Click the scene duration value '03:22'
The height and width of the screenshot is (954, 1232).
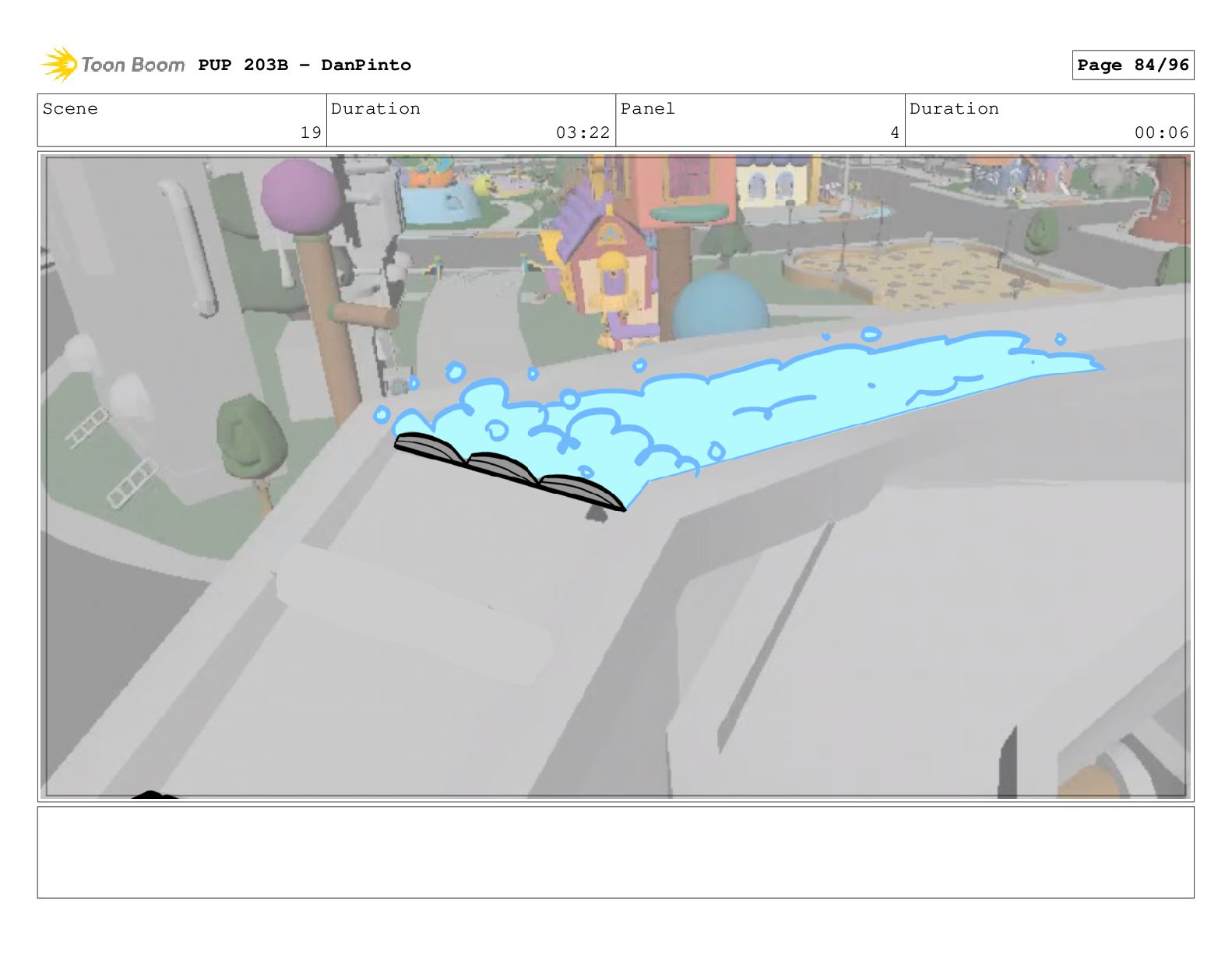[x=583, y=132]
